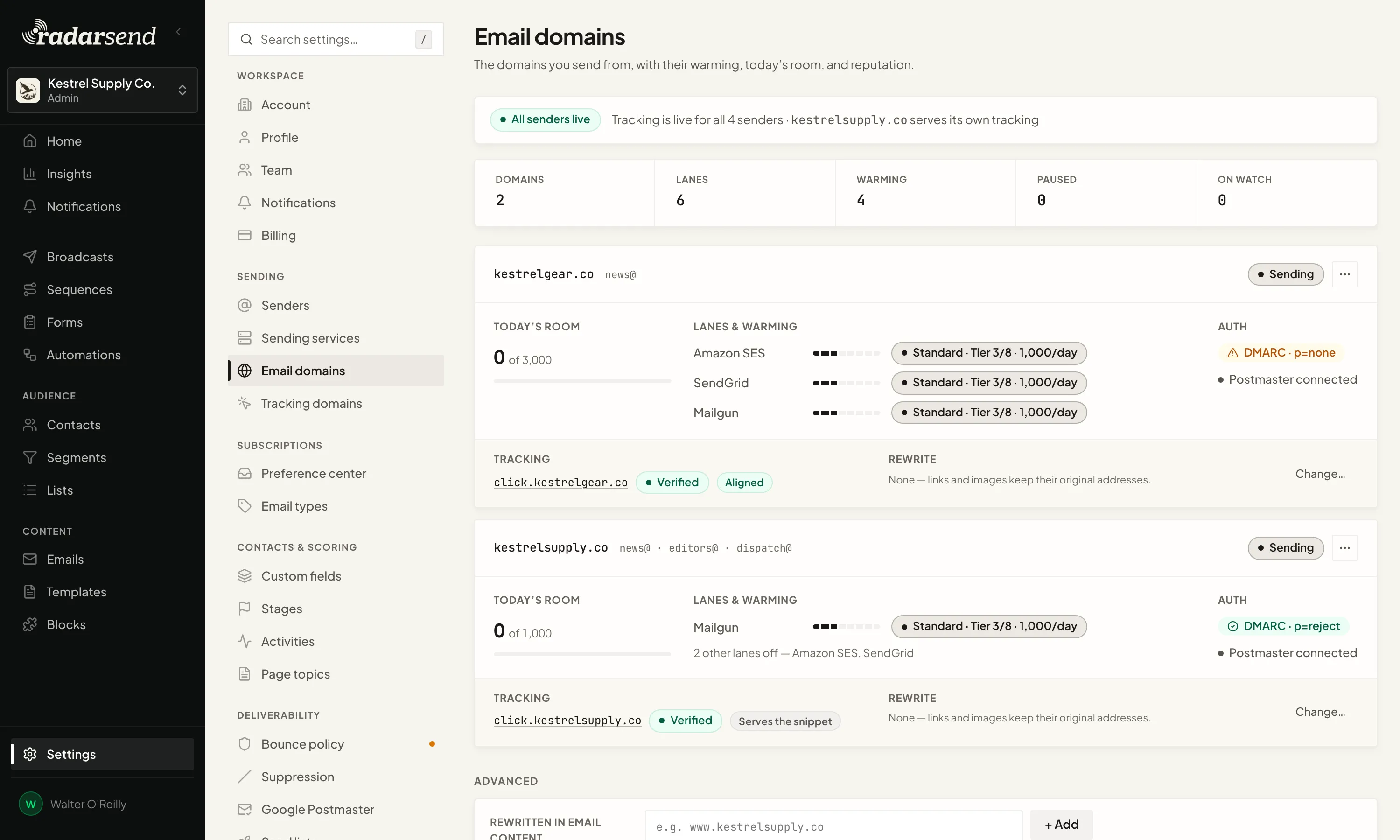This screenshot has width=1400, height=840.
Task: Open Custom fields settings
Action: (x=336, y=576)
